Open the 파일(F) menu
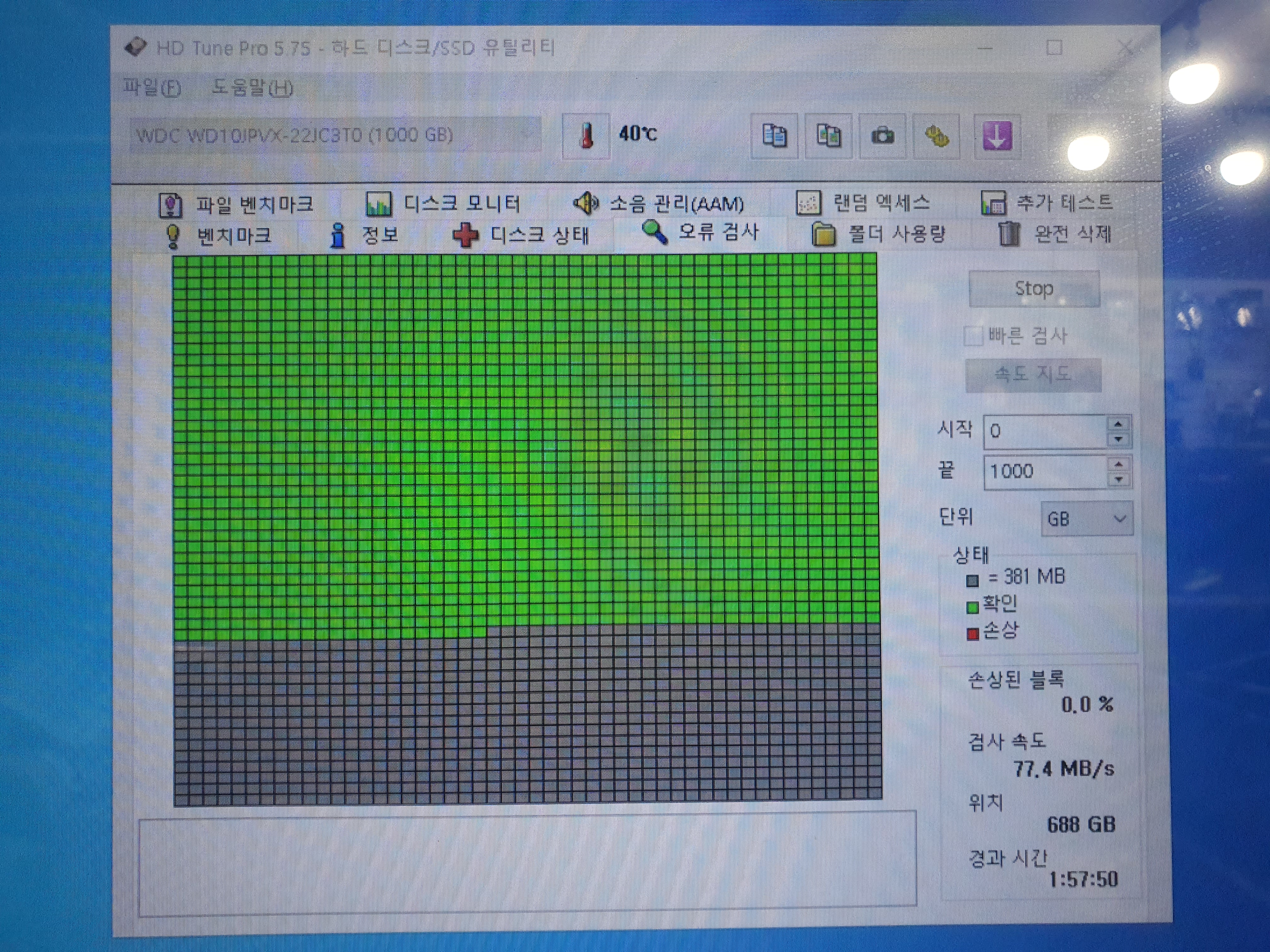The height and width of the screenshot is (952, 1270). [x=152, y=88]
